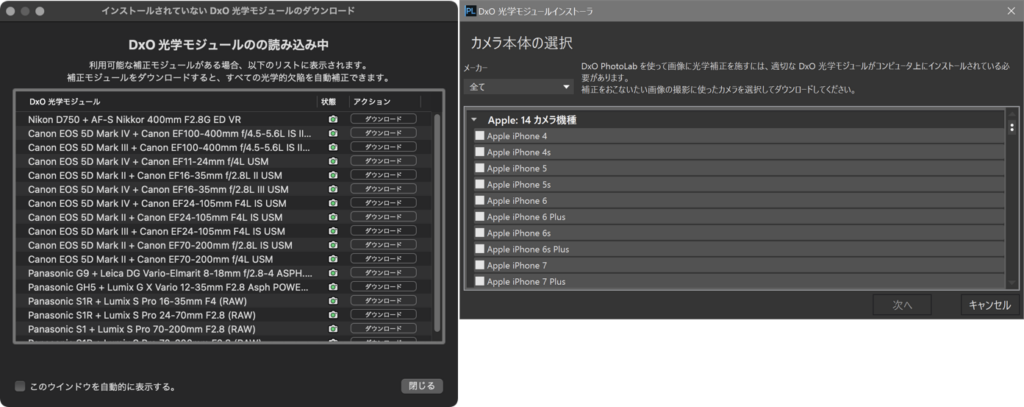
Task: Click status icon for 5D Mark IV EF16-35mm f/2.8L III
Action: pos(333,189)
